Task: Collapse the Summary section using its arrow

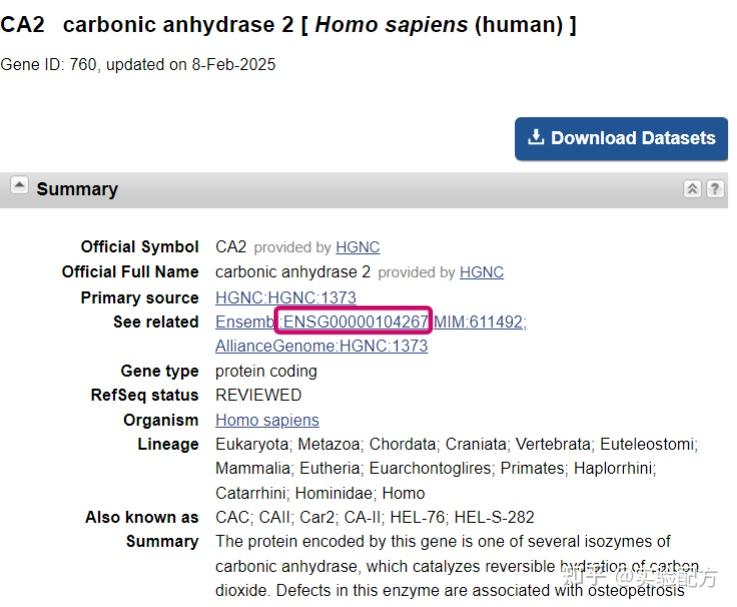Action: 19,185
